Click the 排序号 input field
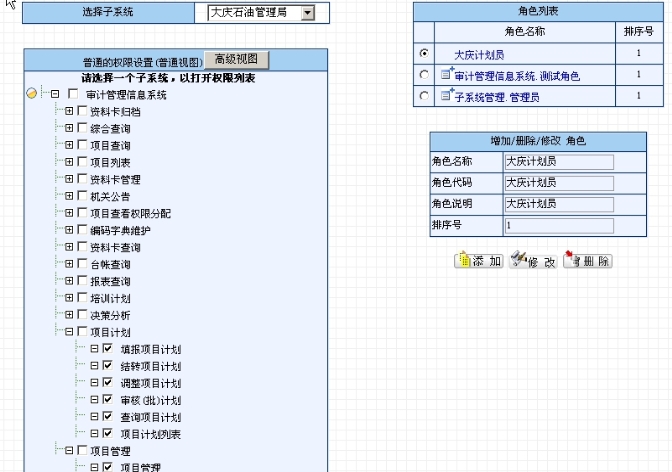 558,226
